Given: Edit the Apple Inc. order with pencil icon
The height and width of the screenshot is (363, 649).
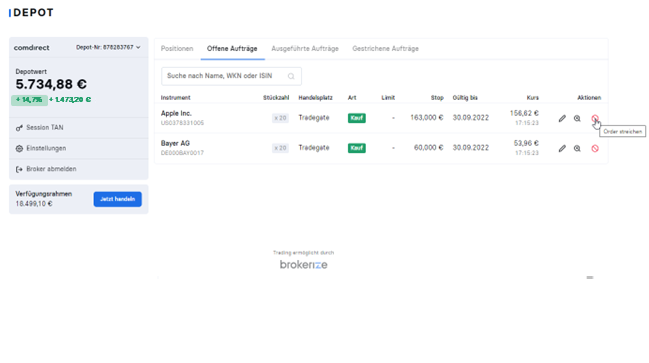Looking at the screenshot, I should click(x=562, y=118).
